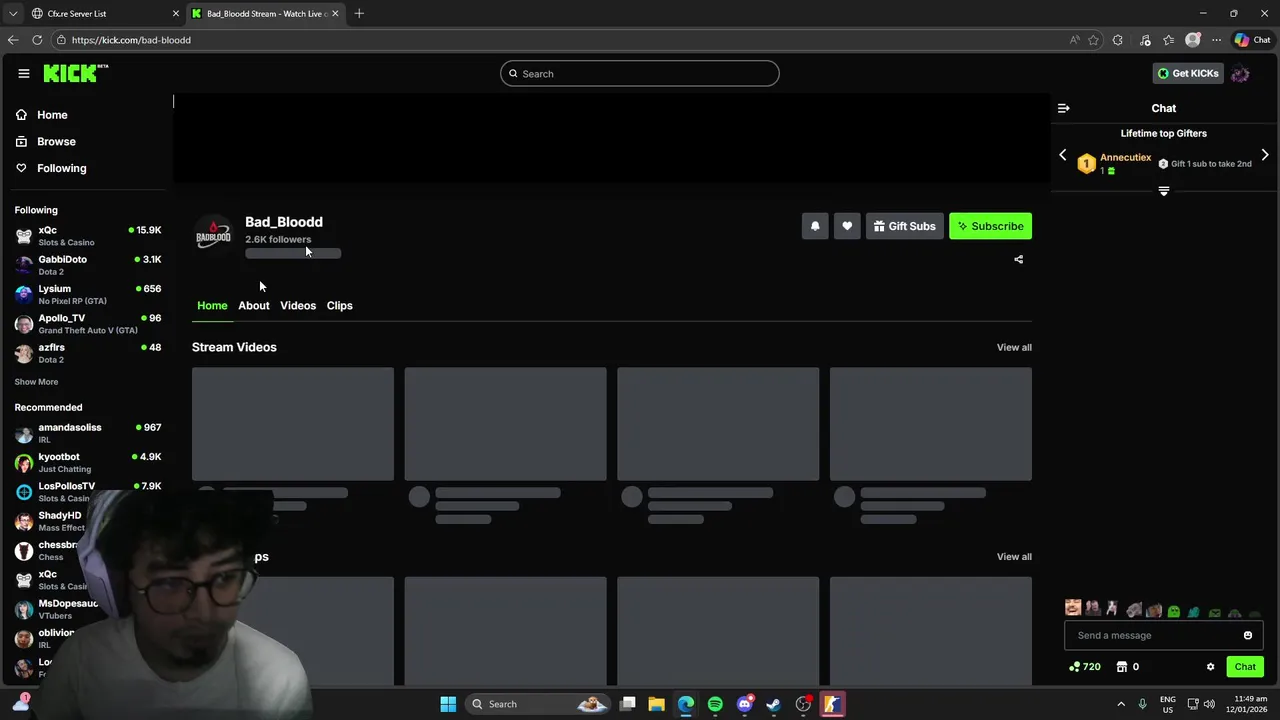This screenshot has width=1280, height=720.
Task: Collapse the chat panel with arrow icon
Action: click(1064, 108)
